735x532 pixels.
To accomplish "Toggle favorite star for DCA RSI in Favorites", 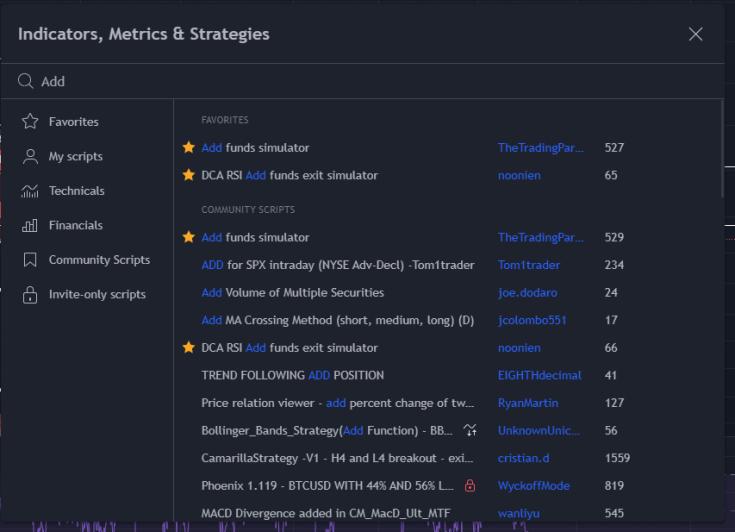I will [x=189, y=175].
